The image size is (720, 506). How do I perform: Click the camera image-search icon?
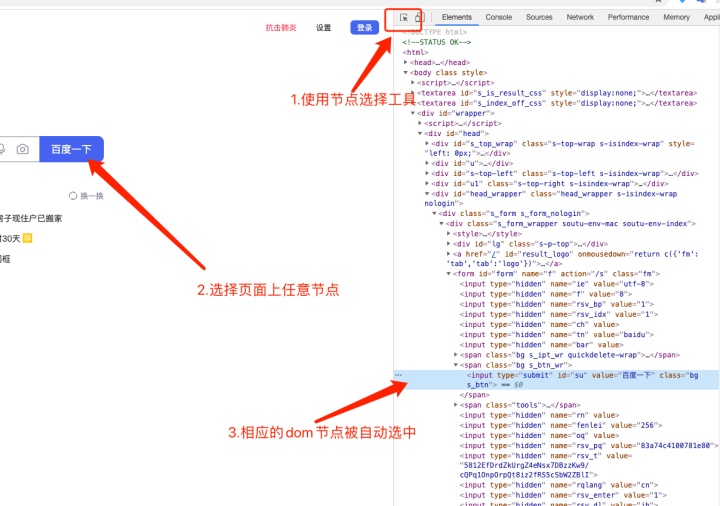(x=22, y=149)
